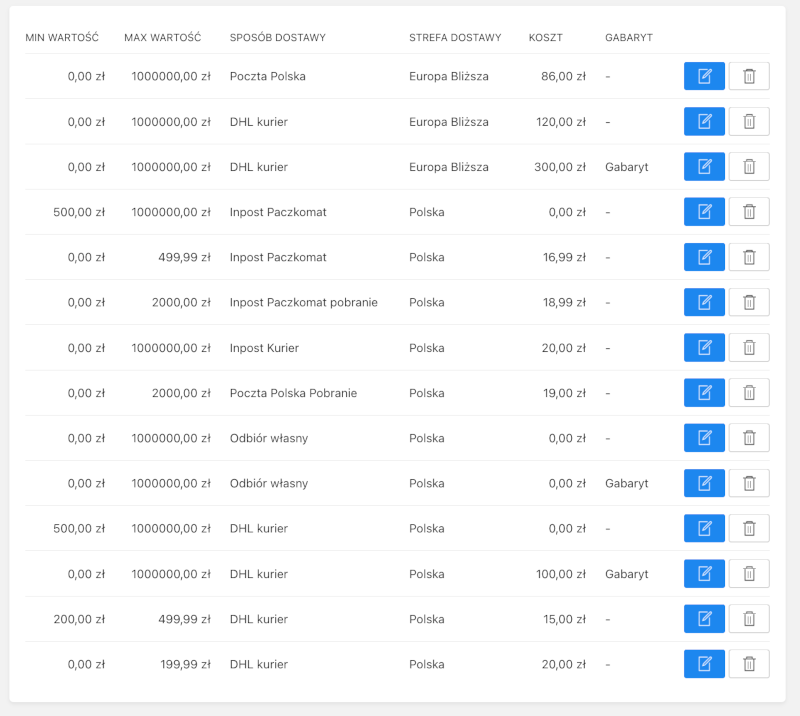Edit DHL kurier row costing 15,00 zł
Screen dimensions: 800x716
tap(704, 619)
